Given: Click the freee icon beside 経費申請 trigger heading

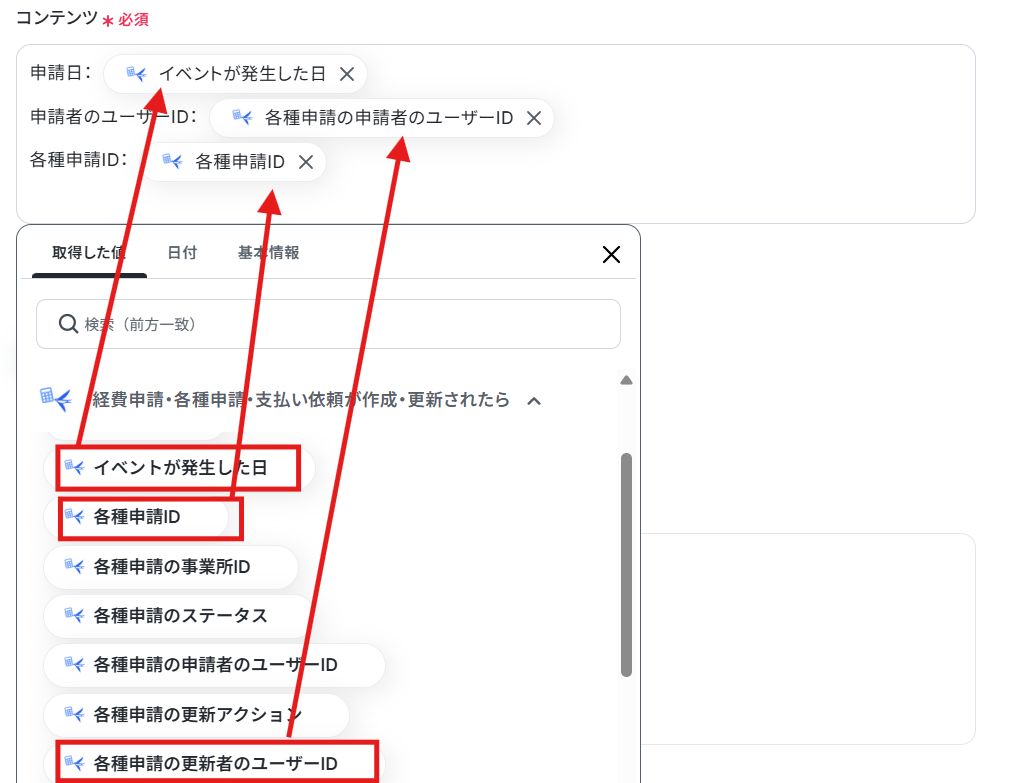Looking at the screenshot, I should pyautogui.click(x=56, y=399).
